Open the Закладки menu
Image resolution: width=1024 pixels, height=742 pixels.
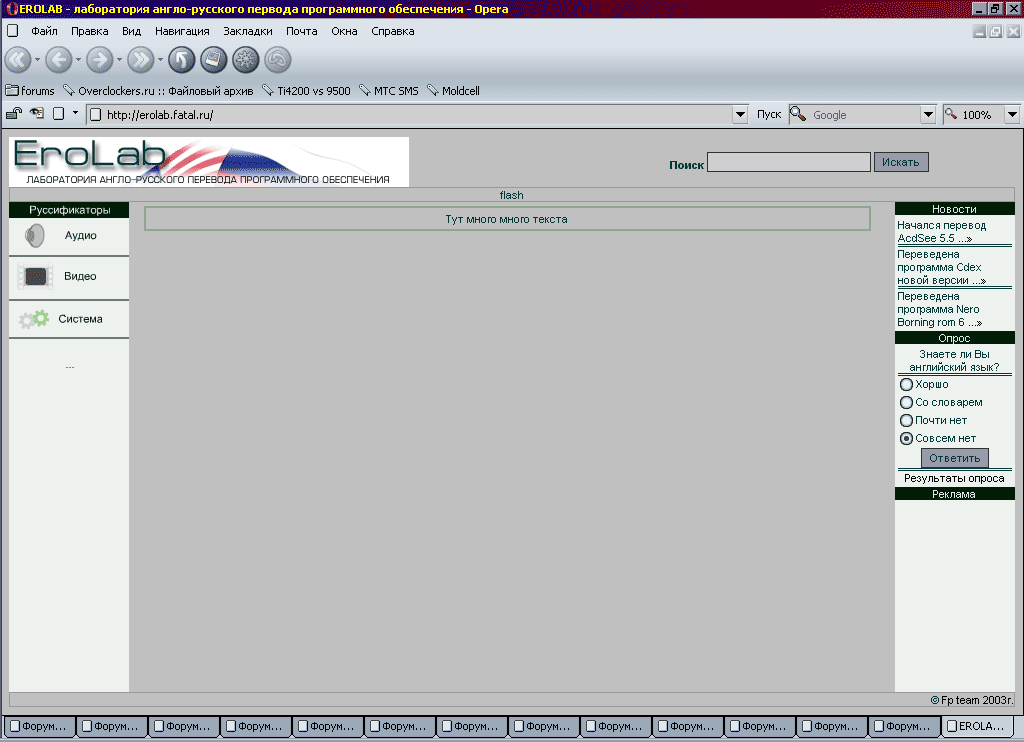click(248, 31)
